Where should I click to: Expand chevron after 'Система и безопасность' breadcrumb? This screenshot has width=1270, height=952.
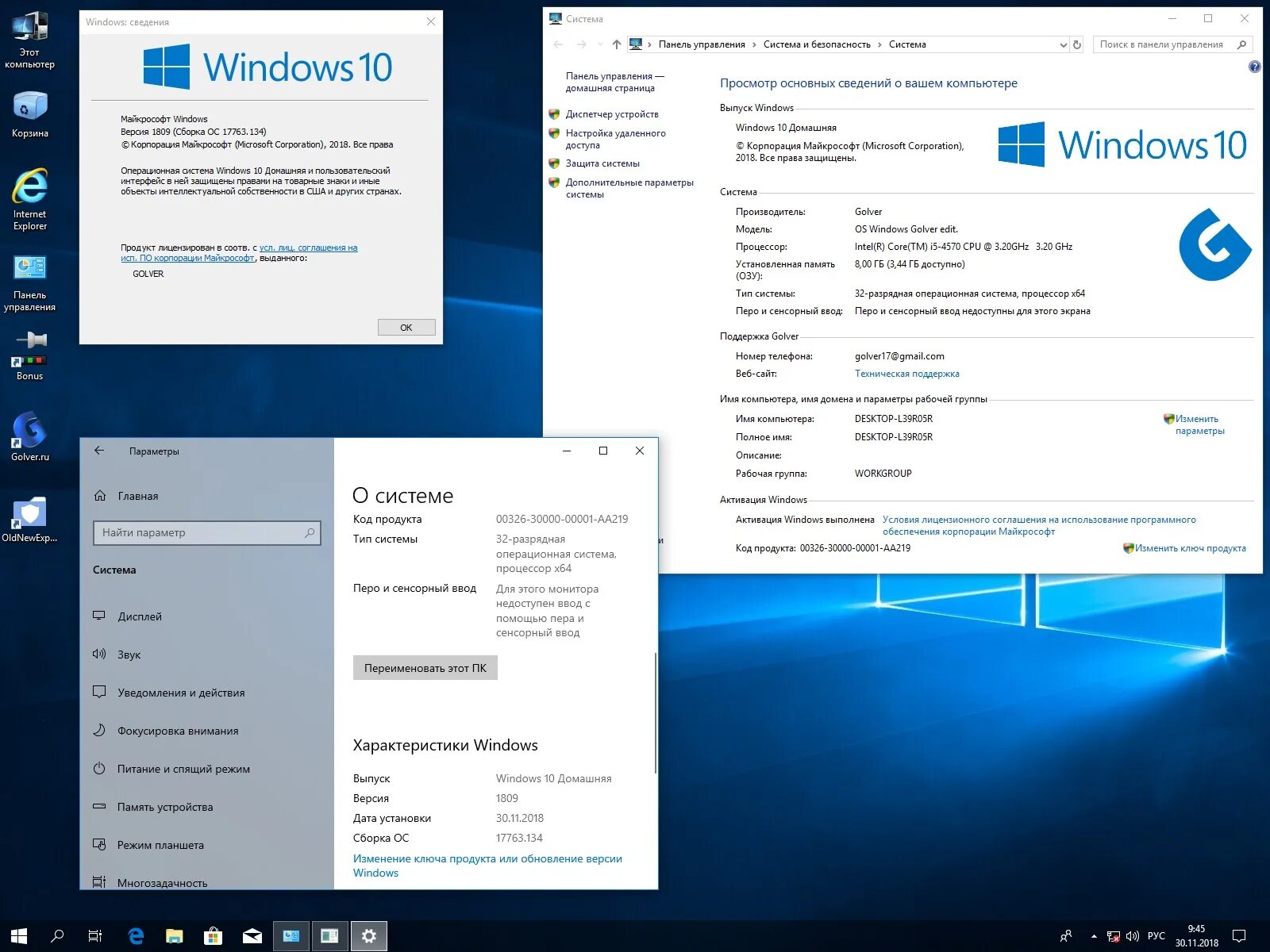(879, 44)
